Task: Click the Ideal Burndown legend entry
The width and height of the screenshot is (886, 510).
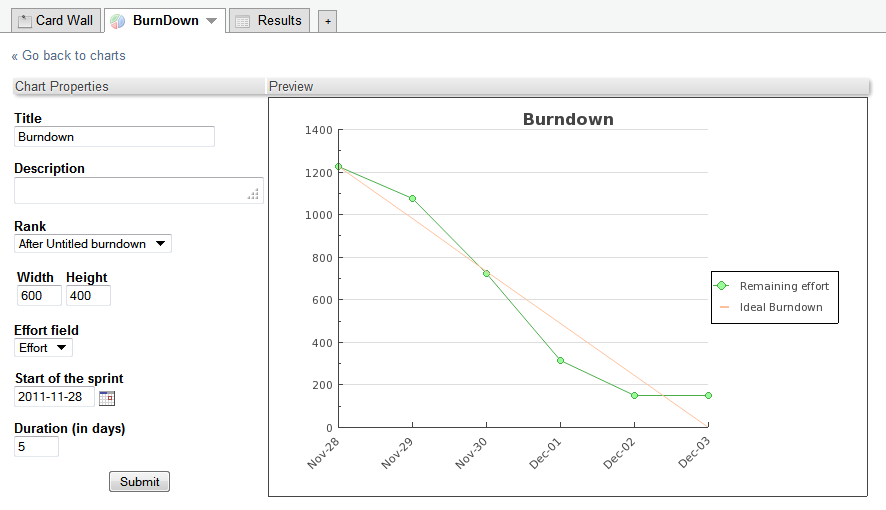Action: click(781, 307)
